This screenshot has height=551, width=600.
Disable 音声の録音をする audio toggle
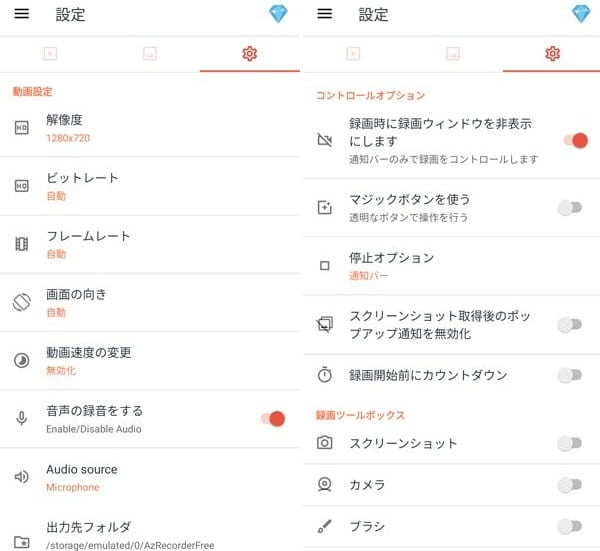point(272,419)
